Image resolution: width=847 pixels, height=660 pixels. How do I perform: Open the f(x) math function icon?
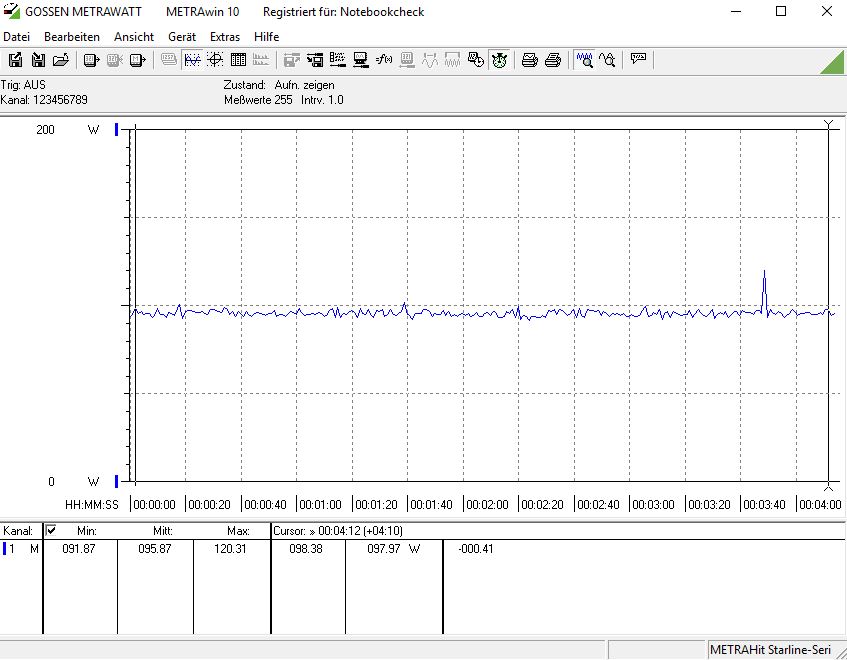click(384, 60)
